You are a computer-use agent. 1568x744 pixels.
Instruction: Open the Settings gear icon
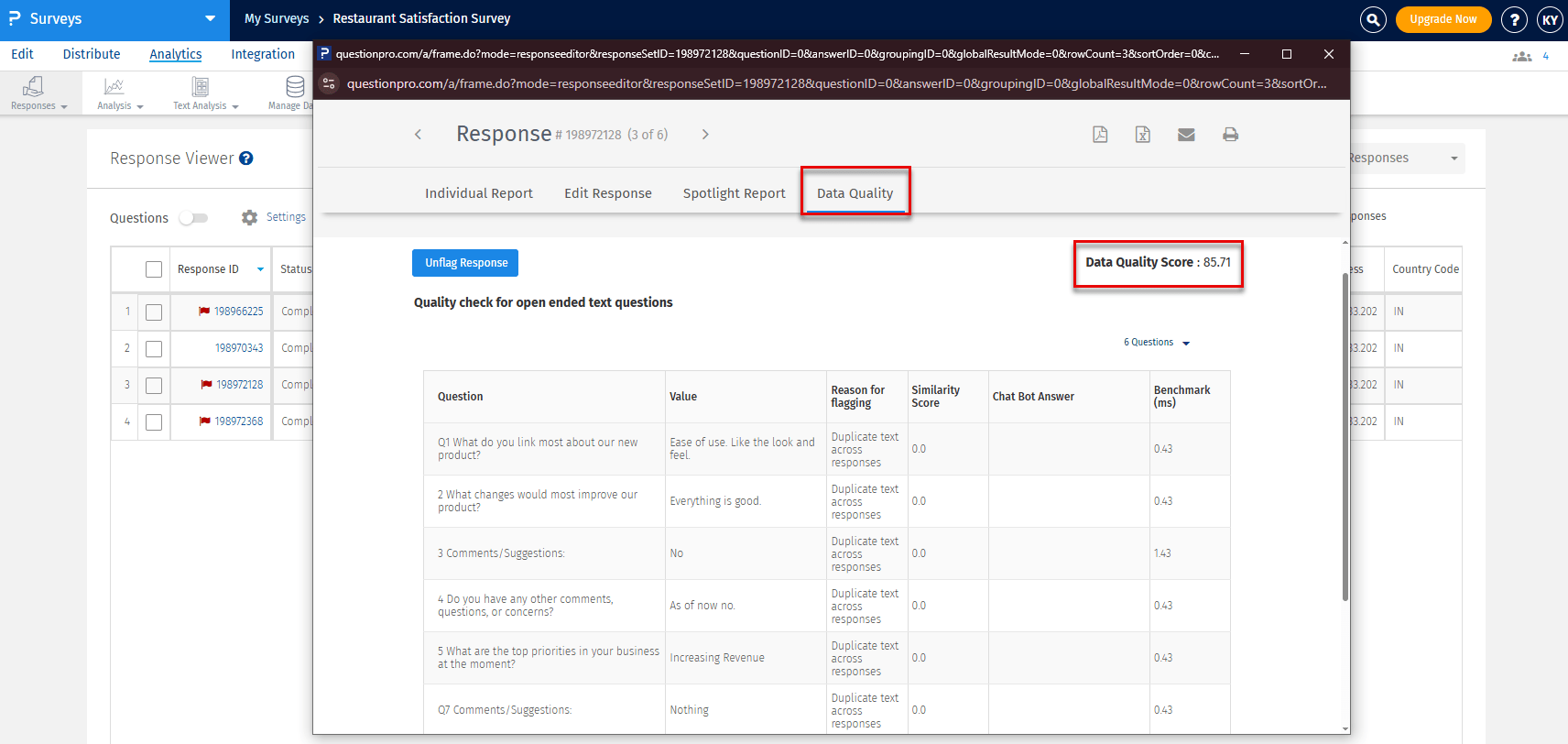pyautogui.click(x=249, y=218)
